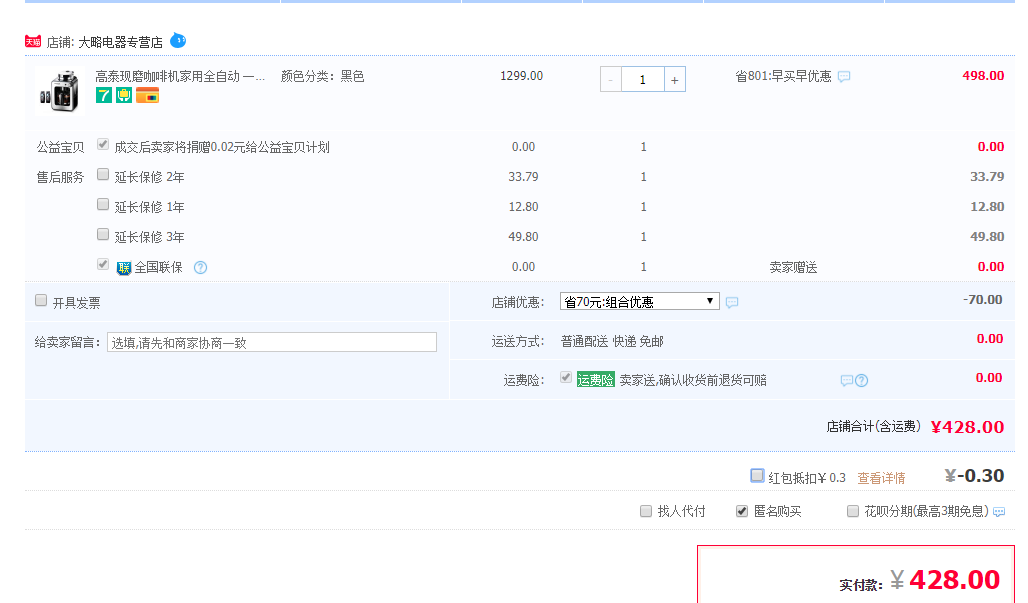The image size is (1028, 603).
Task: Click the 卖家赠送 text
Action: pos(793,267)
